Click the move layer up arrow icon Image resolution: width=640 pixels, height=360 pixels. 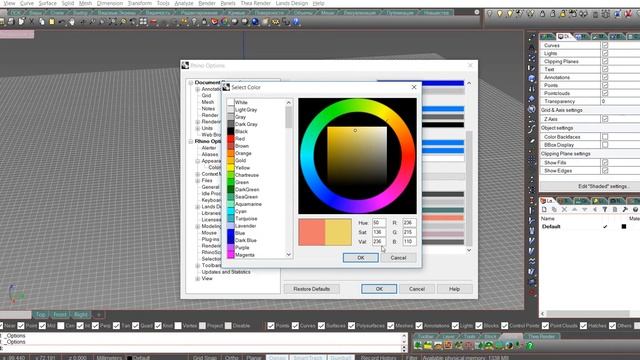point(574,209)
